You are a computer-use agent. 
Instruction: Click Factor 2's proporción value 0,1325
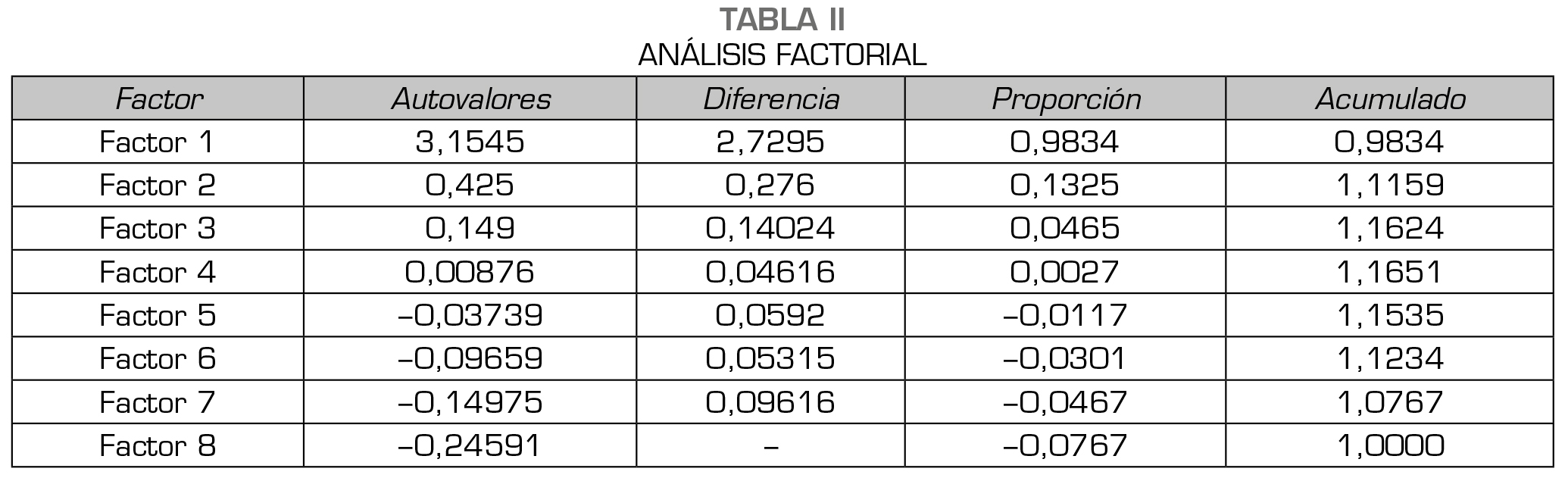point(1065,186)
